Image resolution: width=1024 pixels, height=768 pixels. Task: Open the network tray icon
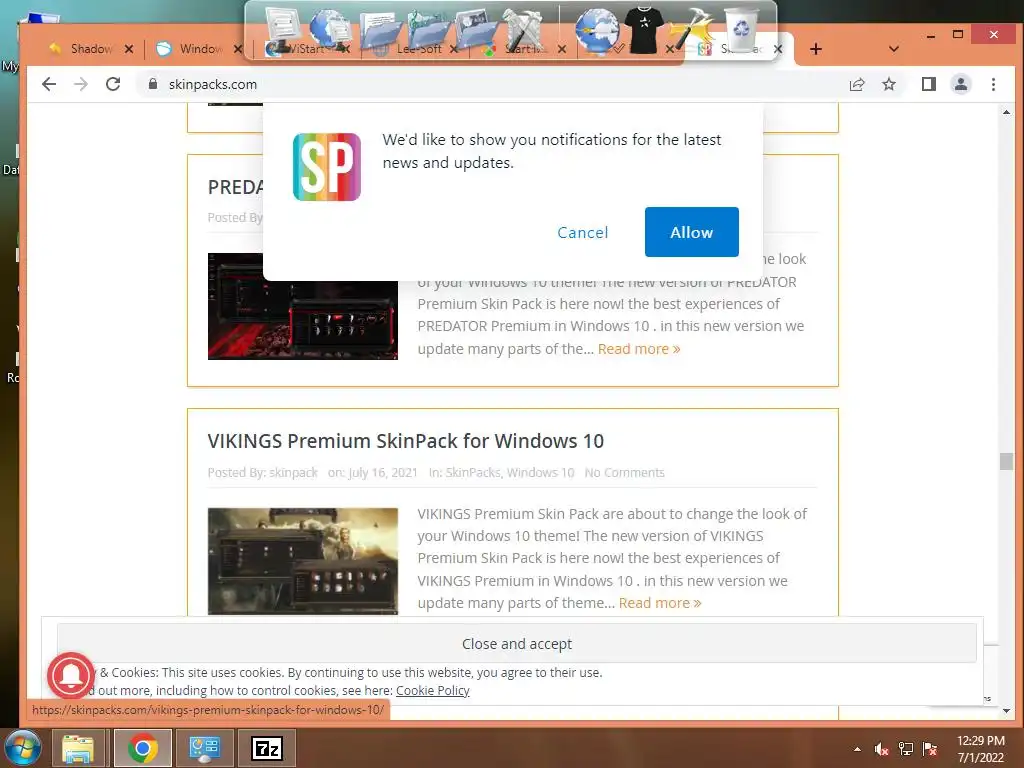point(906,749)
